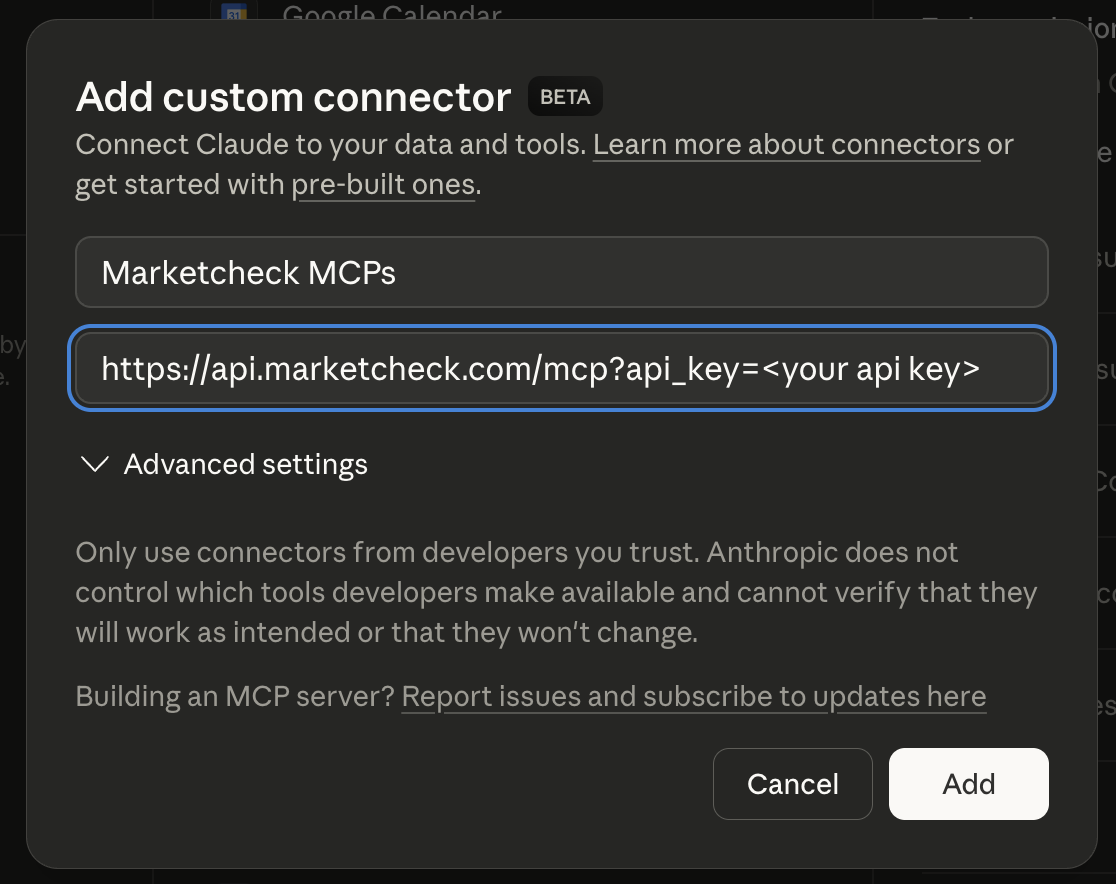This screenshot has width=1116, height=884.
Task: Click "Connect Claude to your data and tools" text
Action: (330, 145)
